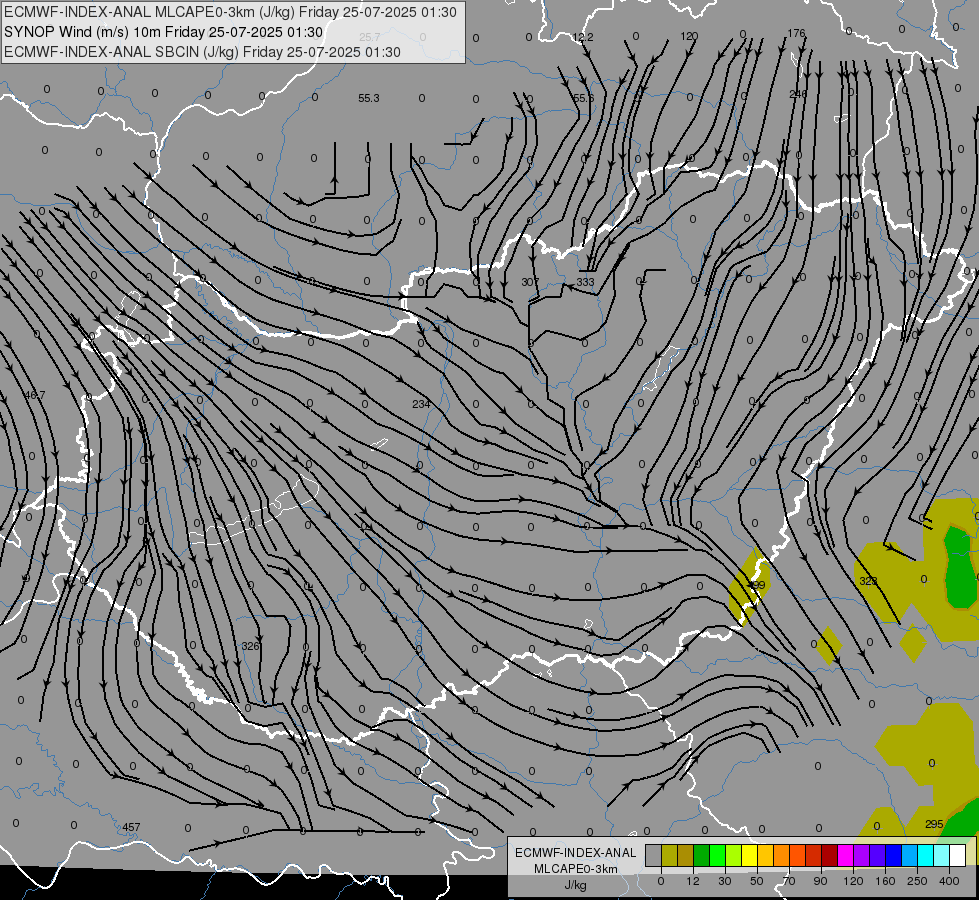Click map value 234

(421, 404)
